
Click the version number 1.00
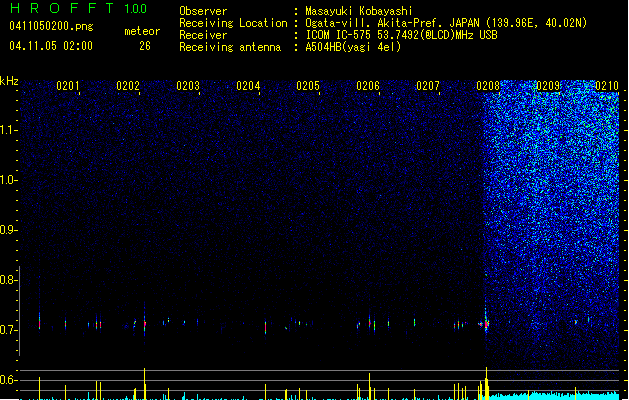coord(136,8)
